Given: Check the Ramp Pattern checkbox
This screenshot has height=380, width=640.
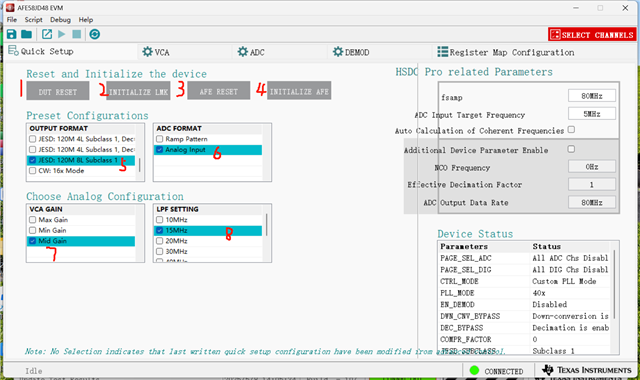Looking at the screenshot, I should pyautogui.click(x=160, y=139).
